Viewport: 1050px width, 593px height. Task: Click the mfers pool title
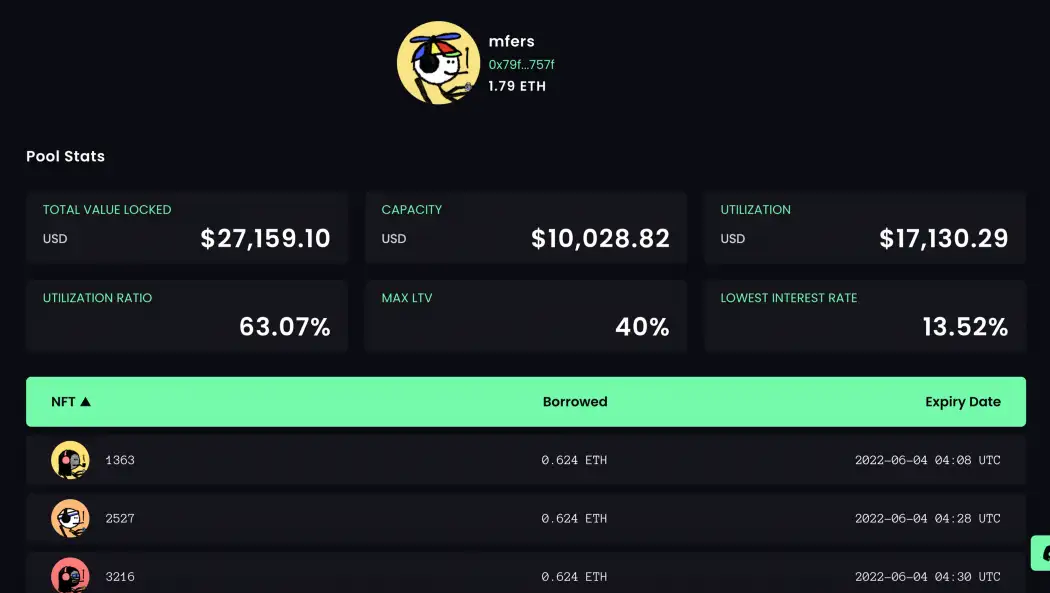tap(512, 41)
